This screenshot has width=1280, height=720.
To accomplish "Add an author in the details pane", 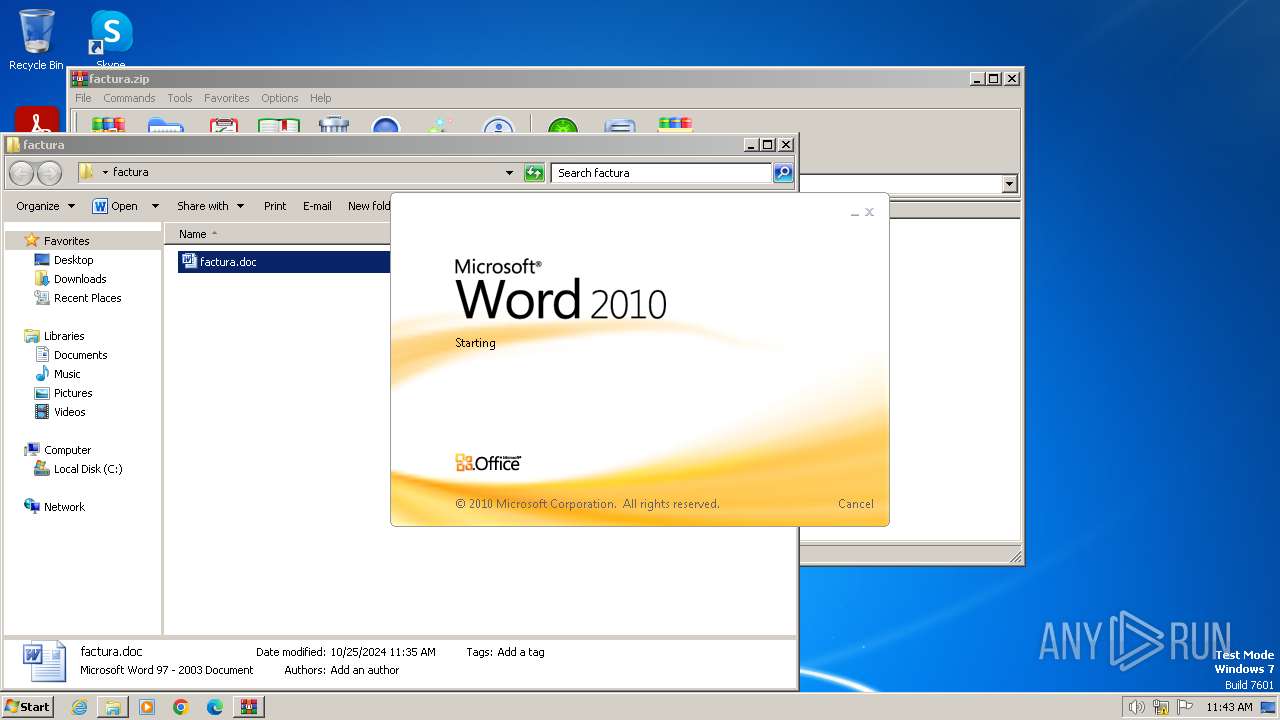I will [x=365, y=670].
